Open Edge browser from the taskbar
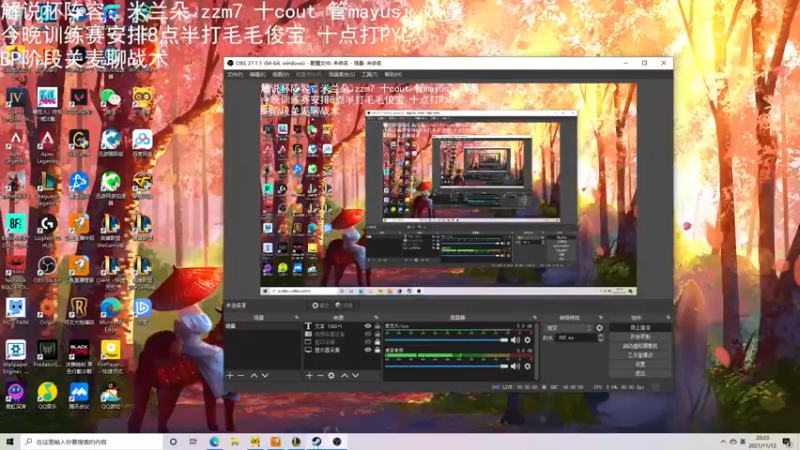Screen dimensions: 800x450 tap(214, 442)
